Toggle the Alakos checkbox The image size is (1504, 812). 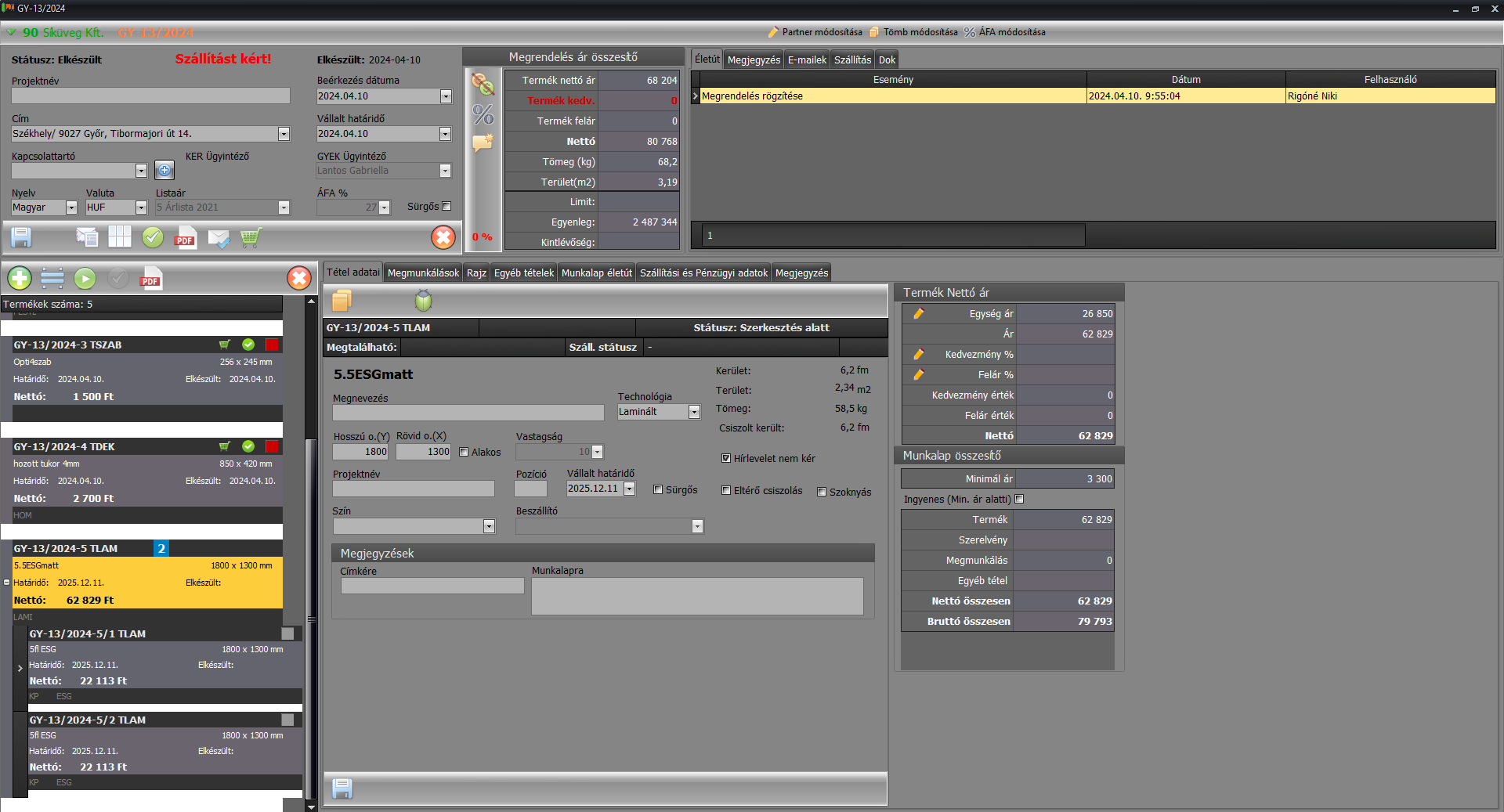464,452
